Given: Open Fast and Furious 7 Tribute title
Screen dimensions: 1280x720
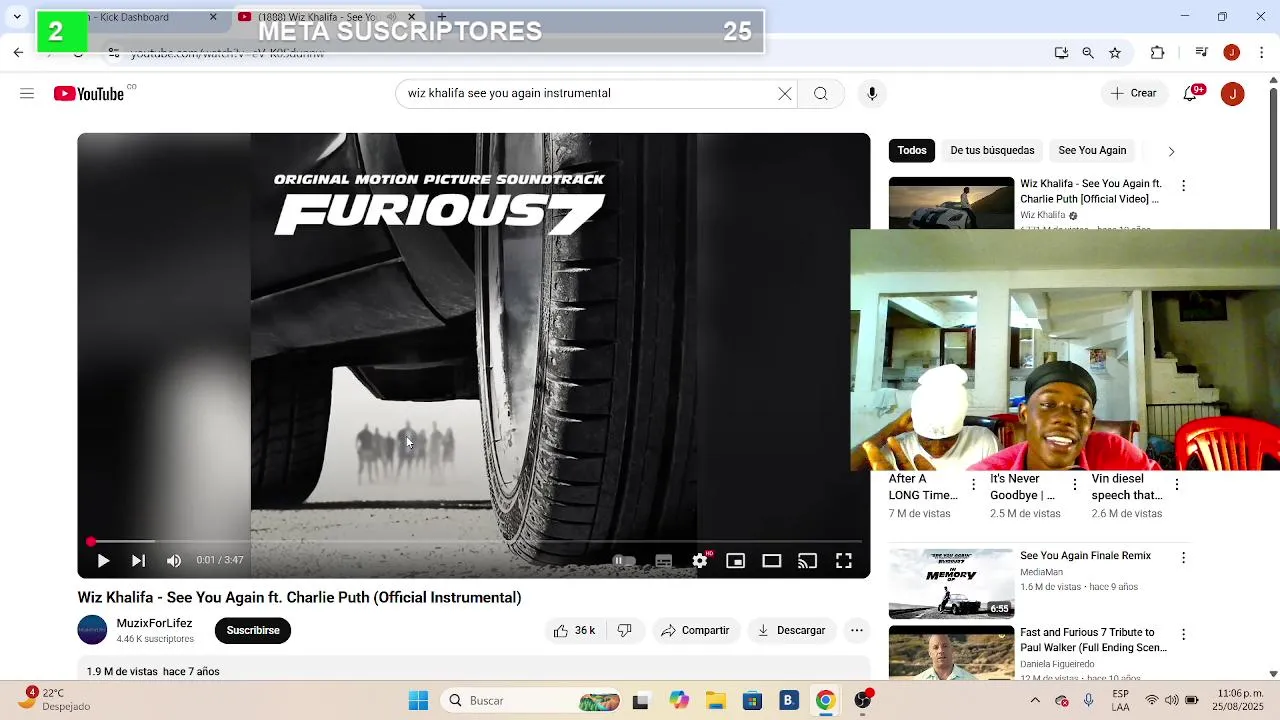Looking at the screenshot, I should tap(1093, 640).
